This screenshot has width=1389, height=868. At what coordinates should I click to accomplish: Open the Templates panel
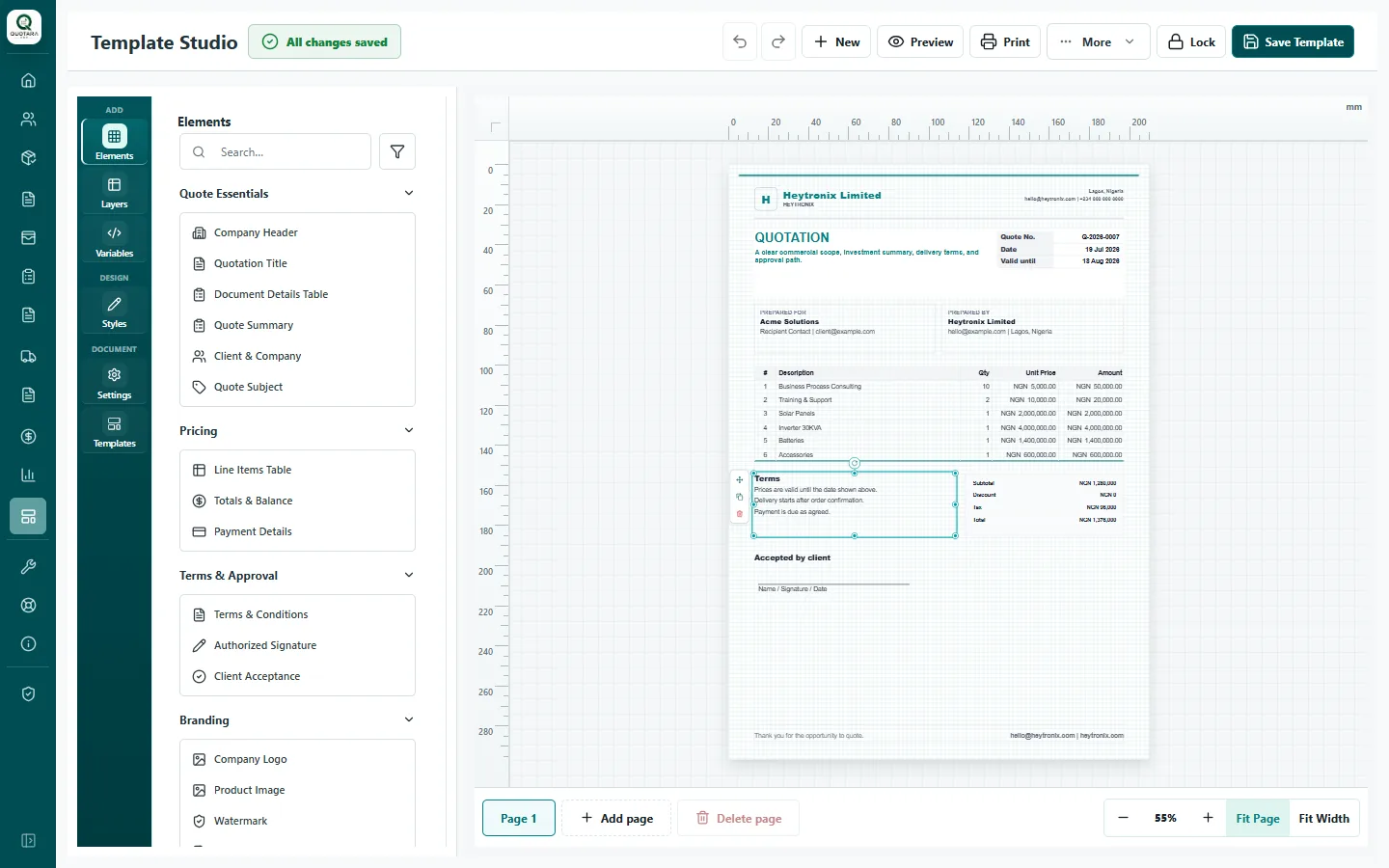(x=114, y=431)
